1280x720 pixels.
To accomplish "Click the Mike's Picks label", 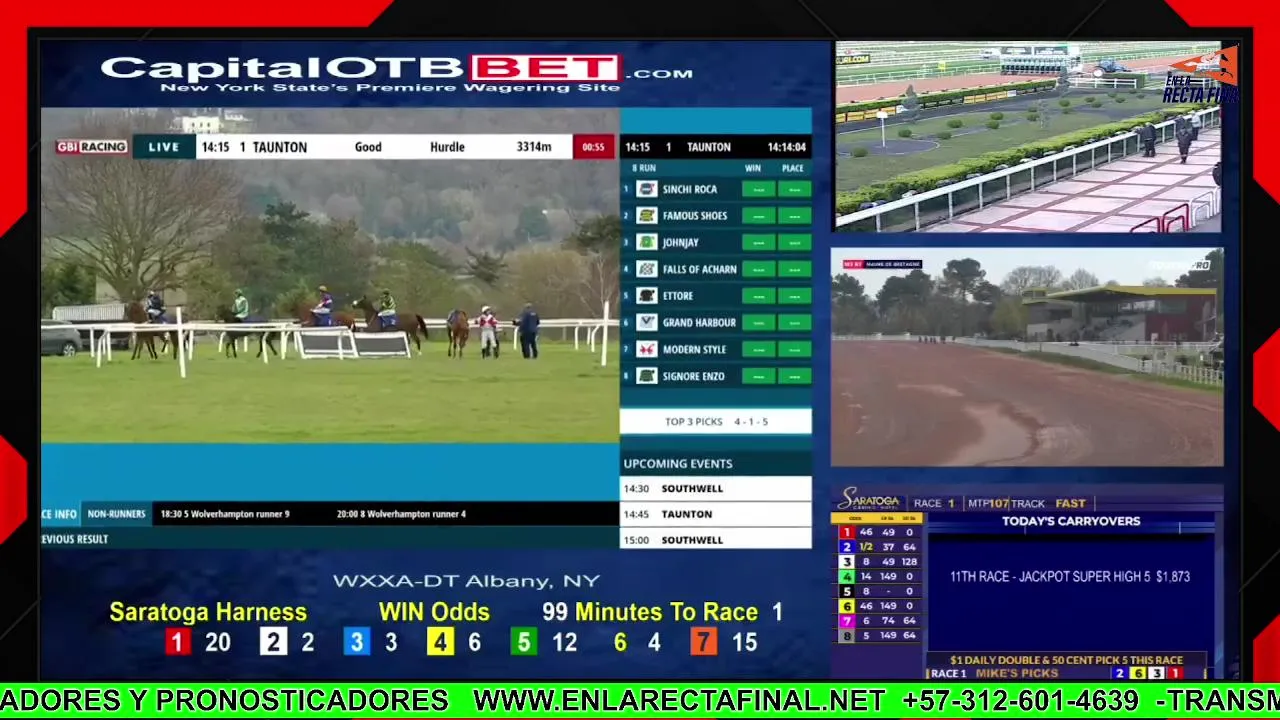I will [x=1017, y=674].
